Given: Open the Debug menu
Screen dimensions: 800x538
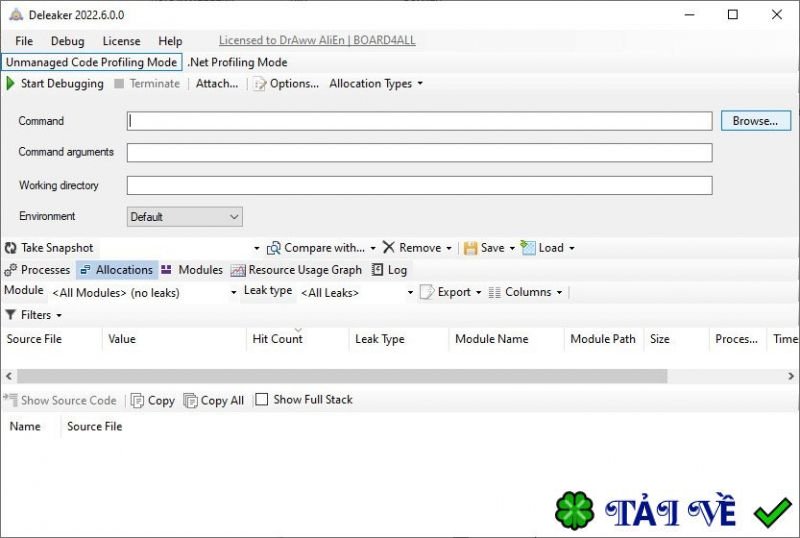Looking at the screenshot, I should [x=67, y=41].
